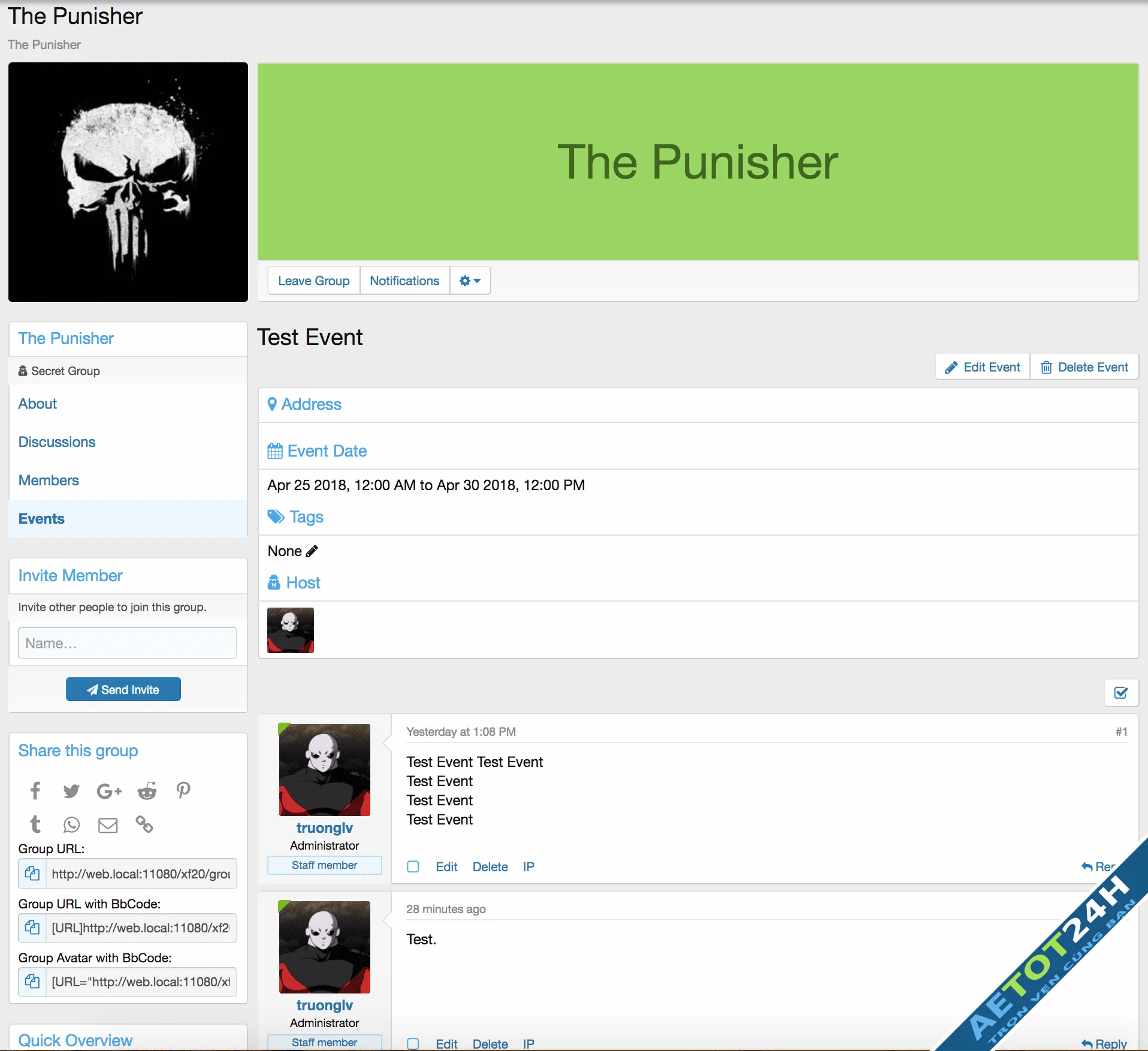This screenshot has height=1051, width=1148.
Task: Copy the Group URL with BbCode
Action: (32, 928)
